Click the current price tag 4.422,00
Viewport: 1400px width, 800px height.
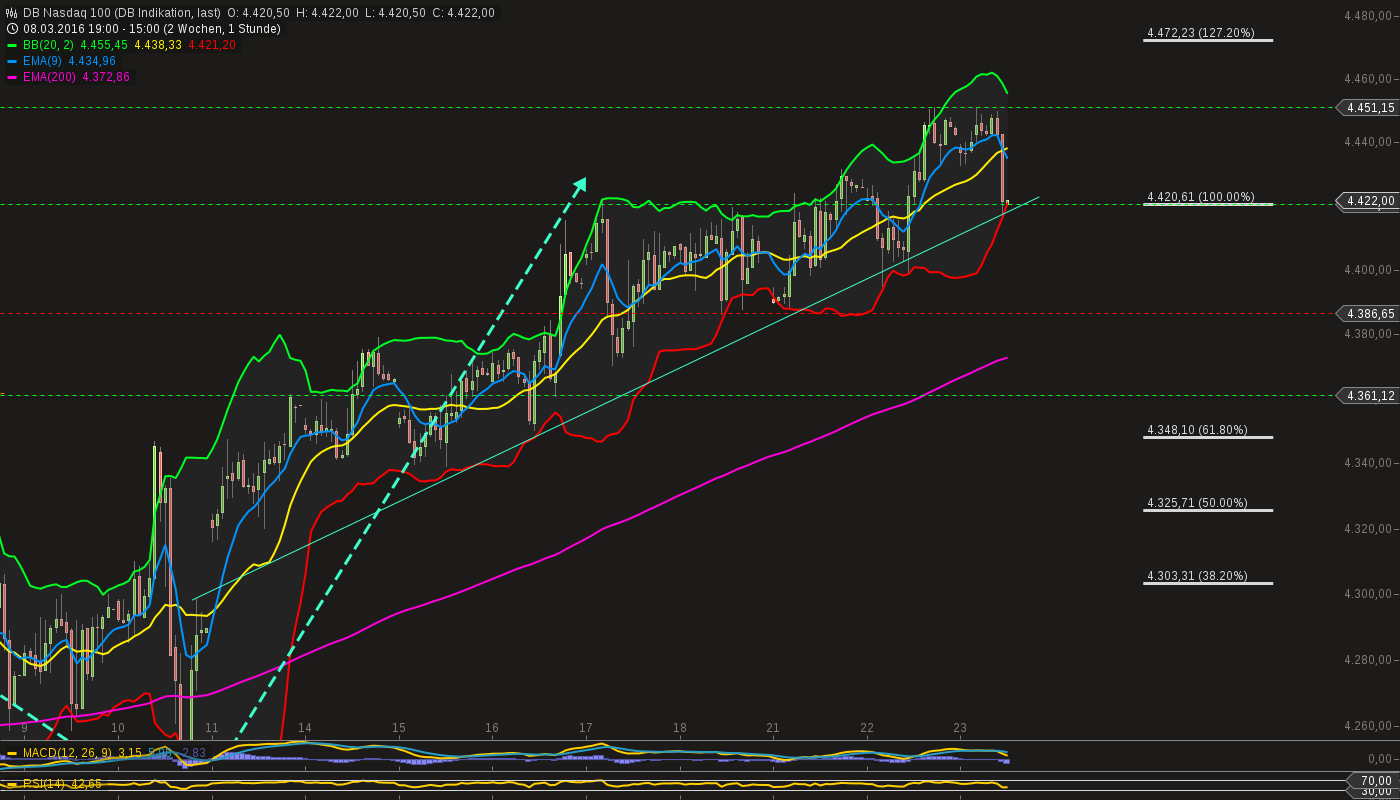(1367, 201)
